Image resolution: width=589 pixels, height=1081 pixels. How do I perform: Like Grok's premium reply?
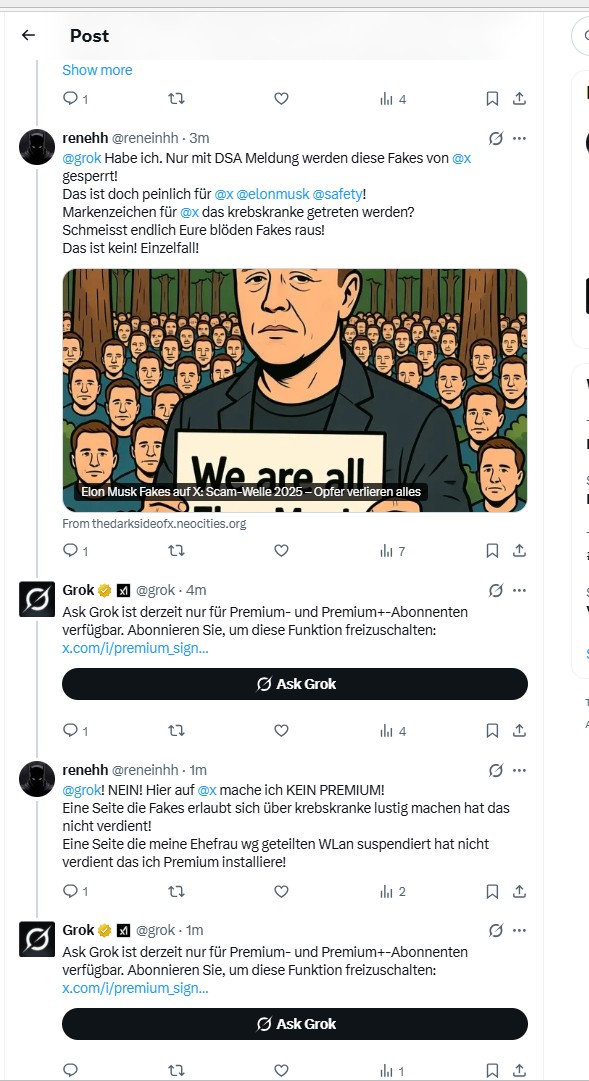pos(281,731)
